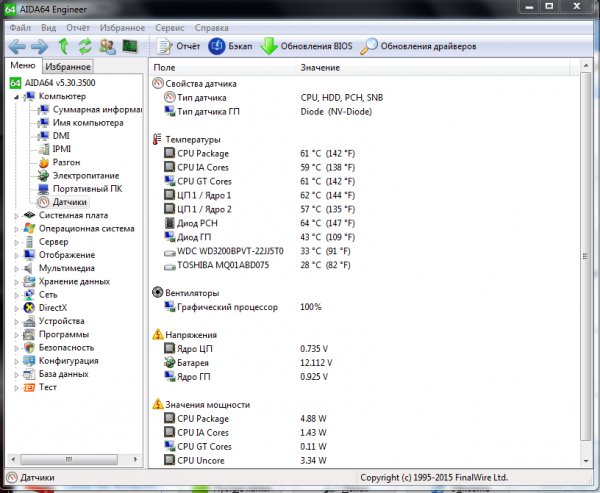The image size is (600, 493).
Task: Select Электропитание in the tree
Action: (78, 176)
